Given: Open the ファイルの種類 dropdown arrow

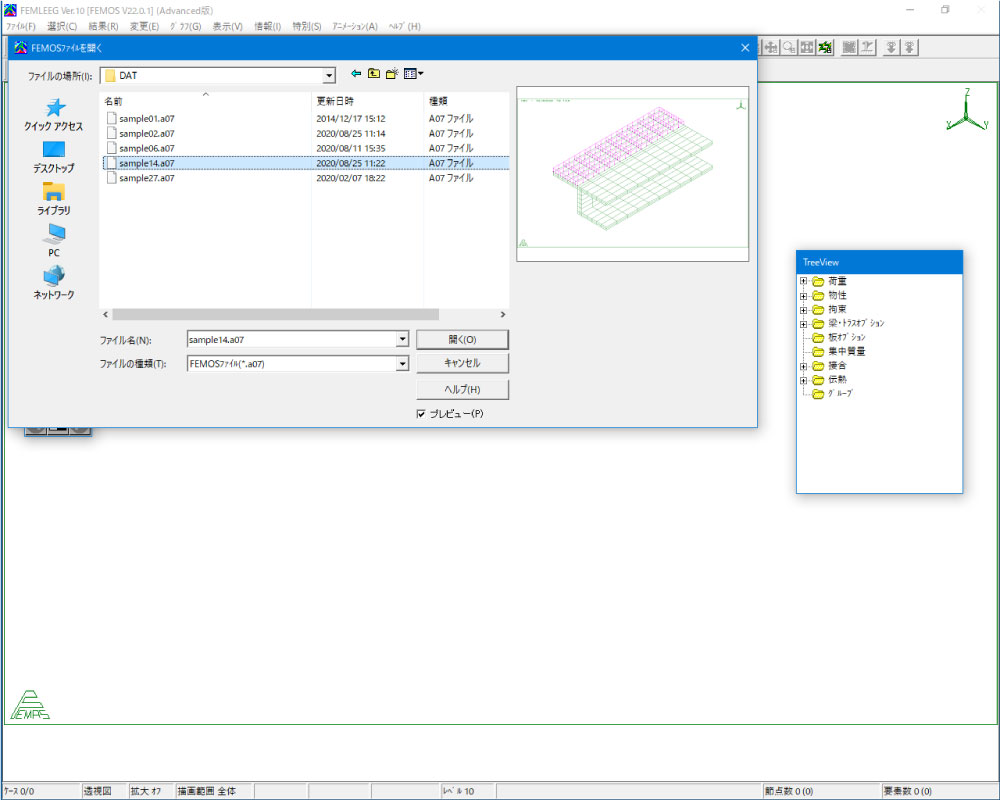Looking at the screenshot, I should 402,364.
